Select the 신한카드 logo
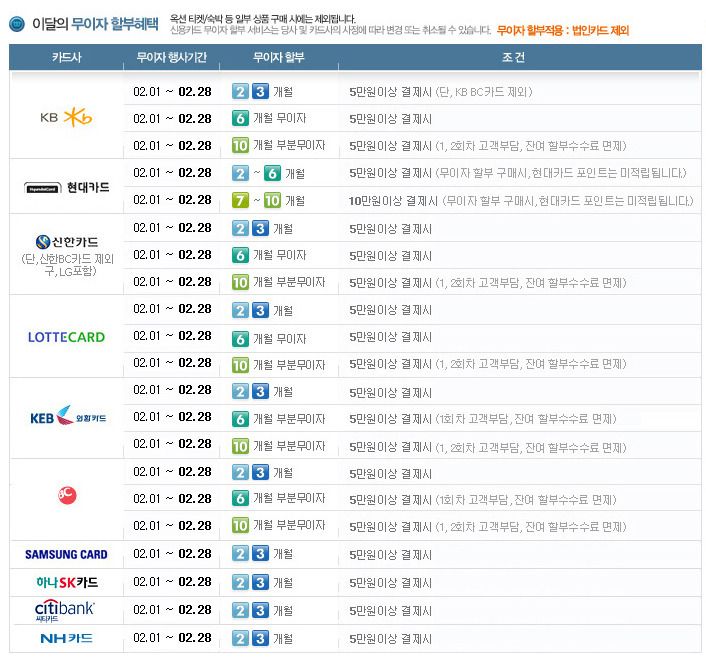The image size is (706, 667). pos(67,242)
